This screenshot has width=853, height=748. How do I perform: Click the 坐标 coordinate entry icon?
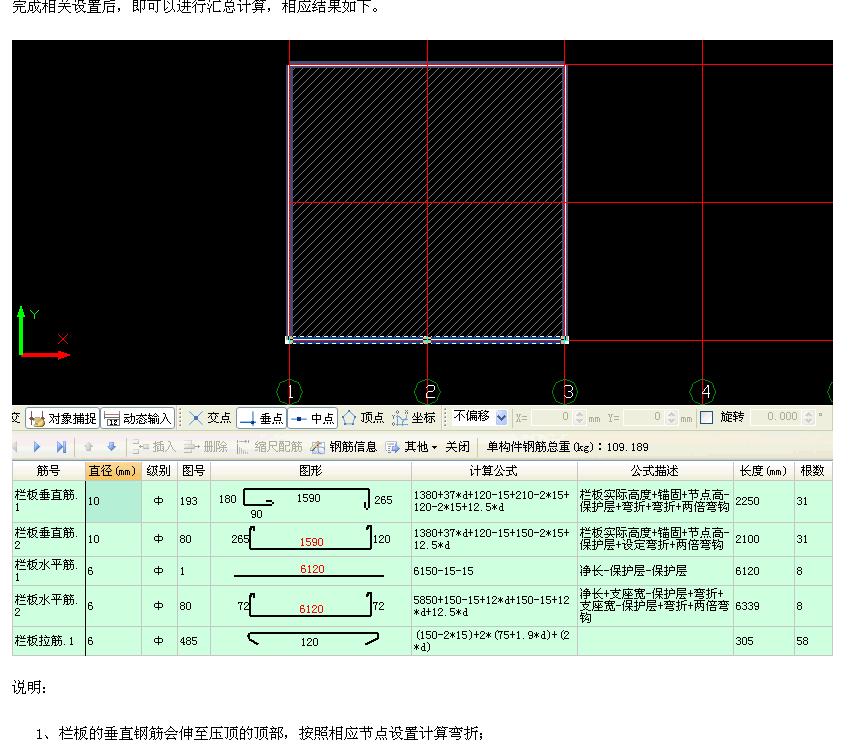click(414, 418)
